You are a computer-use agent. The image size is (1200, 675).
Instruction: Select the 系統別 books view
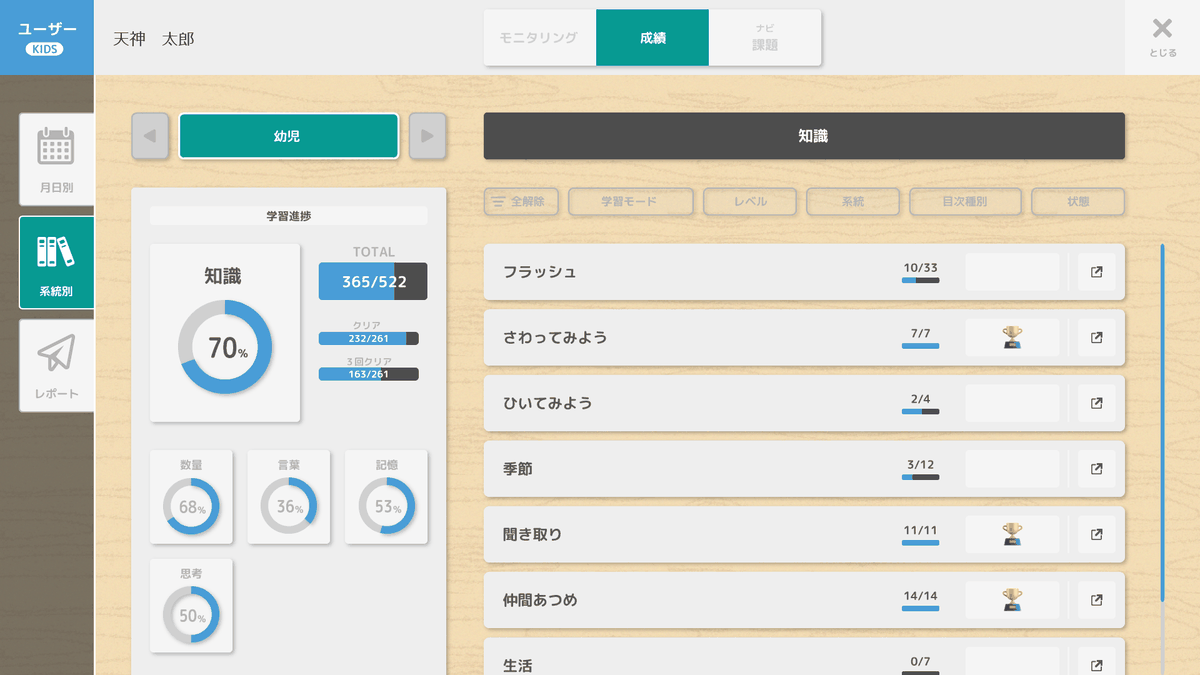click(56, 262)
